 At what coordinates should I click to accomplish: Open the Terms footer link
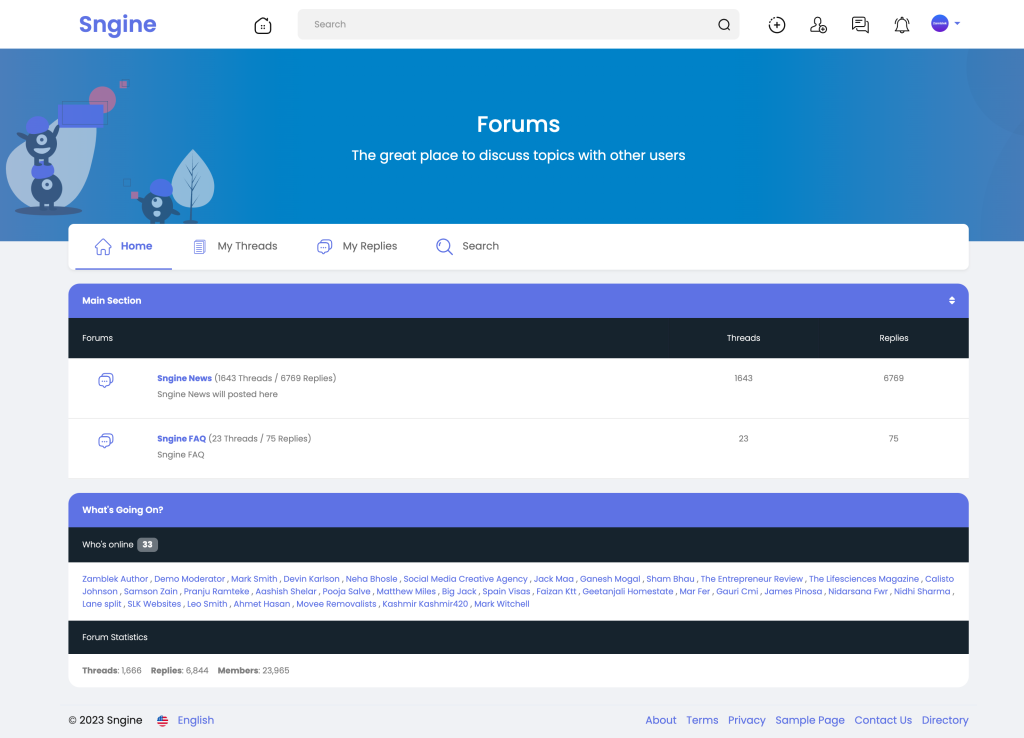point(702,720)
